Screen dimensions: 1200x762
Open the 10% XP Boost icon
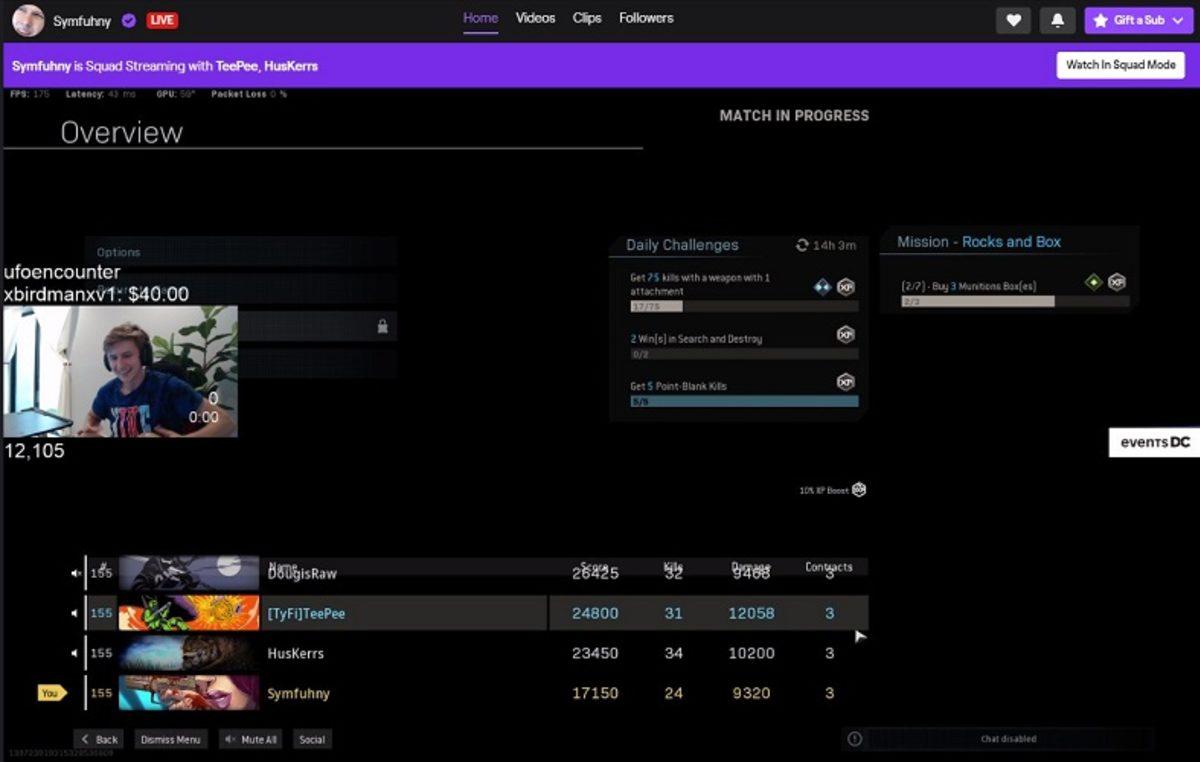[857, 490]
